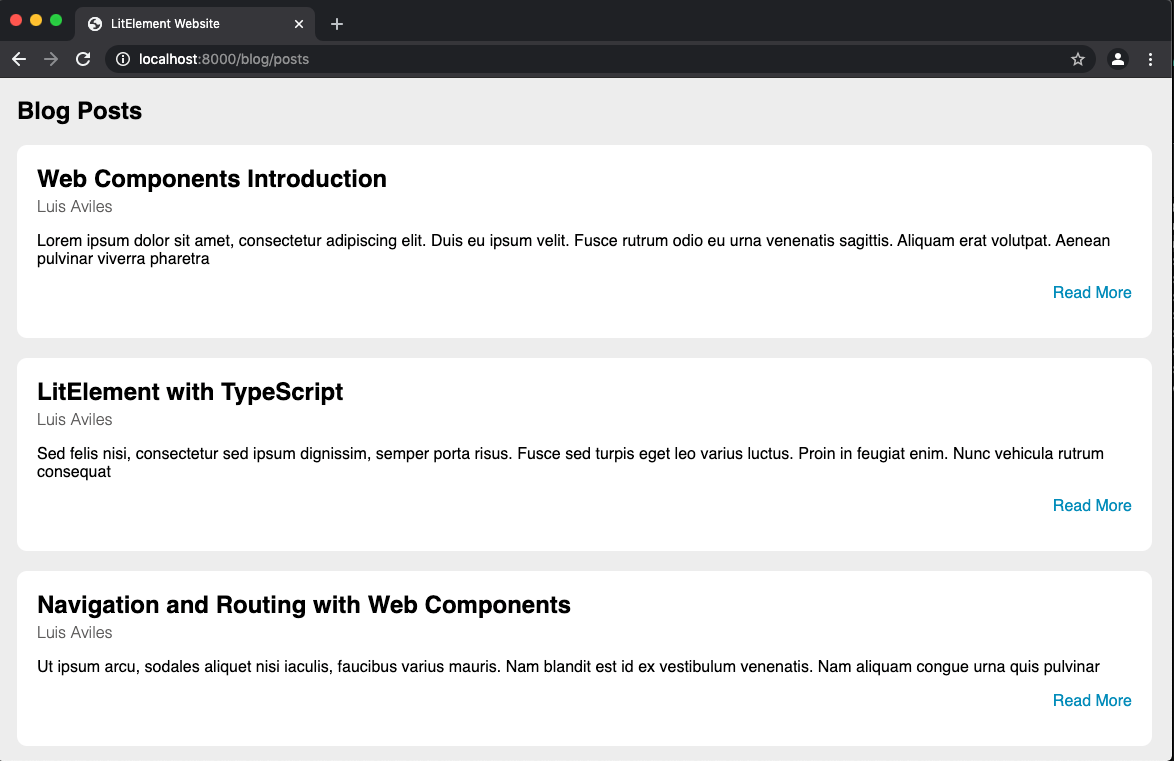Click the site information padlock icon
The height and width of the screenshot is (761, 1174).
[x=121, y=59]
